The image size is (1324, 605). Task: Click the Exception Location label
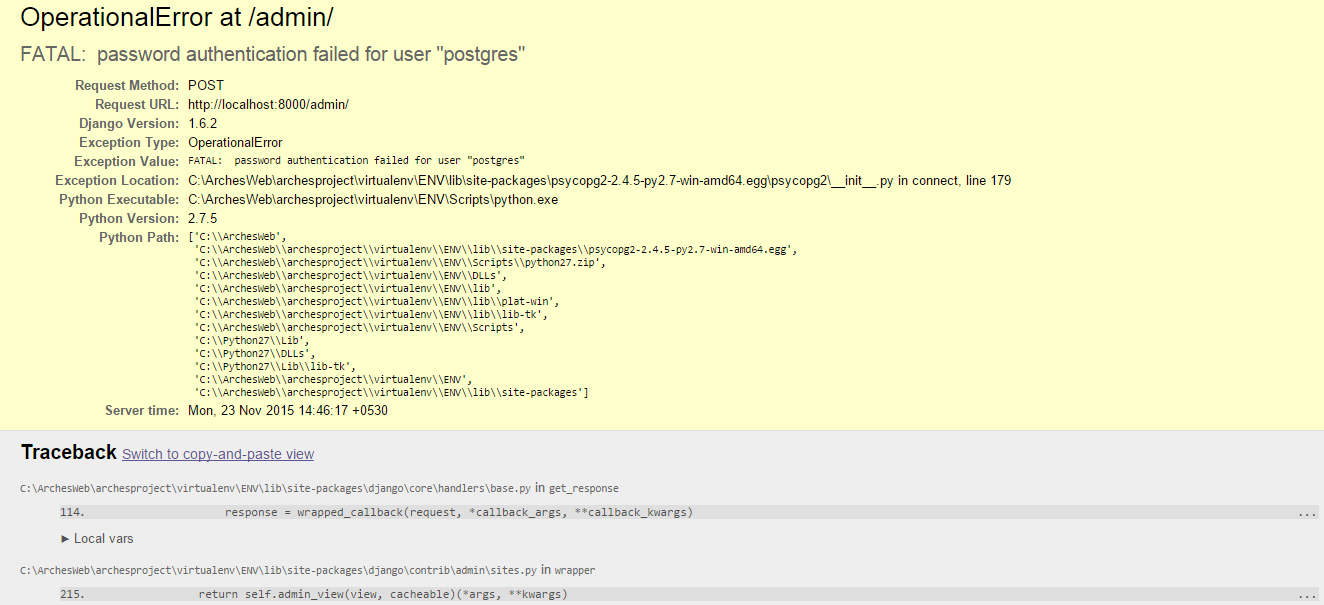tap(117, 181)
